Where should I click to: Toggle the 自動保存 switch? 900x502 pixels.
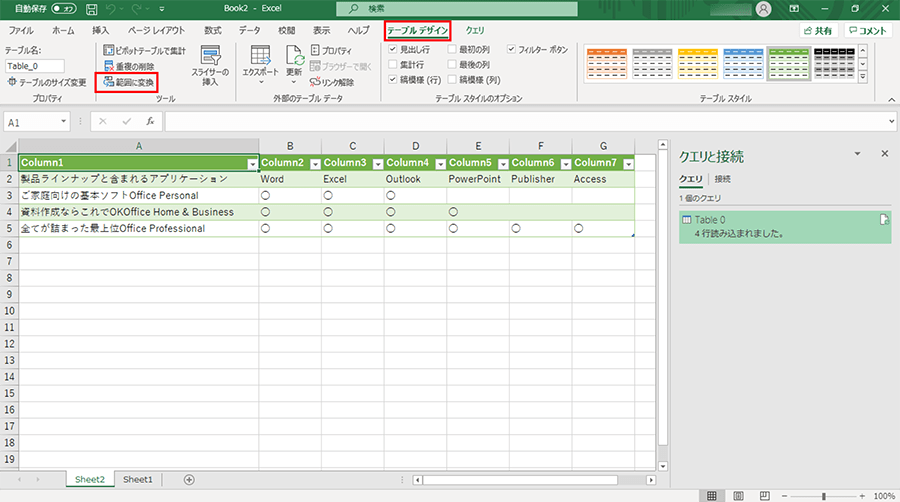coord(64,9)
